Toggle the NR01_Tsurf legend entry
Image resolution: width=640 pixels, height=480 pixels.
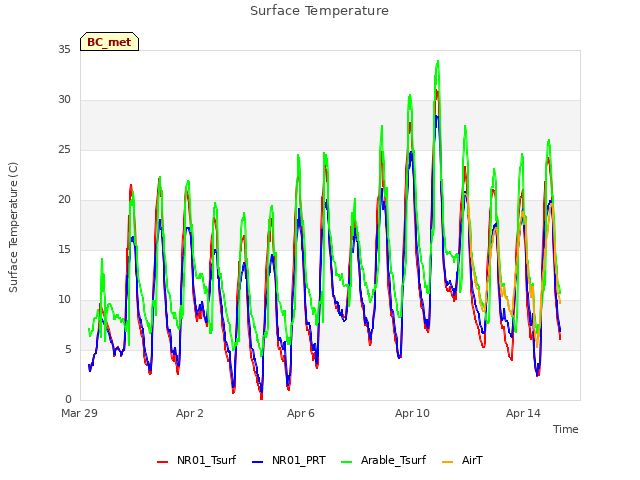pyautogui.click(x=196, y=460)
